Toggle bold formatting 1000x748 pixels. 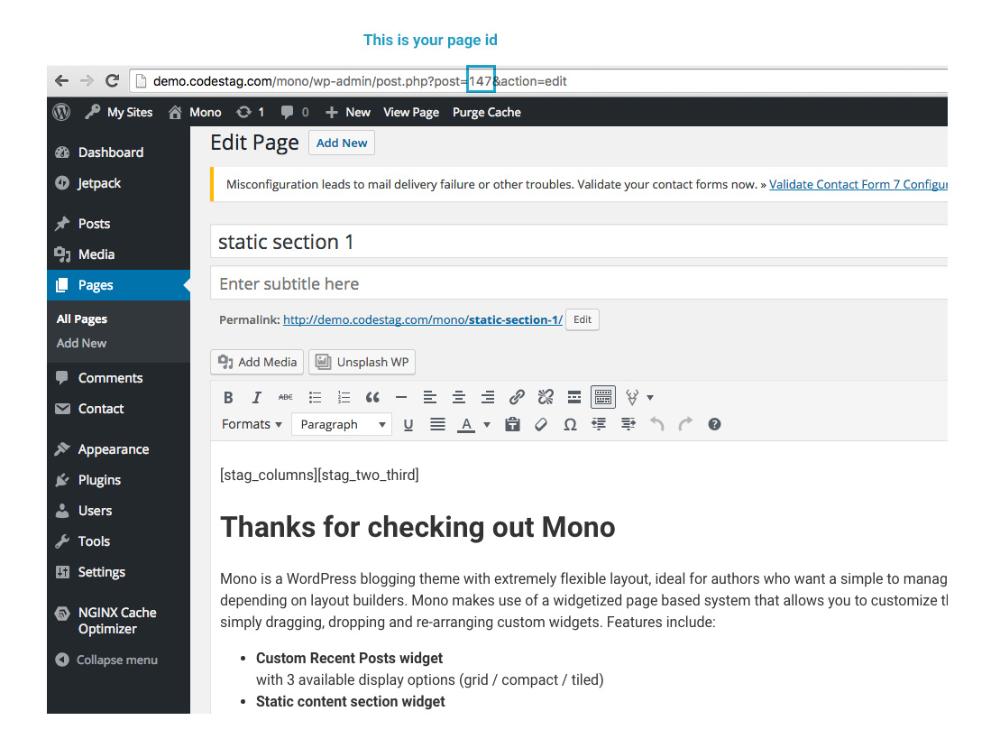228,398
